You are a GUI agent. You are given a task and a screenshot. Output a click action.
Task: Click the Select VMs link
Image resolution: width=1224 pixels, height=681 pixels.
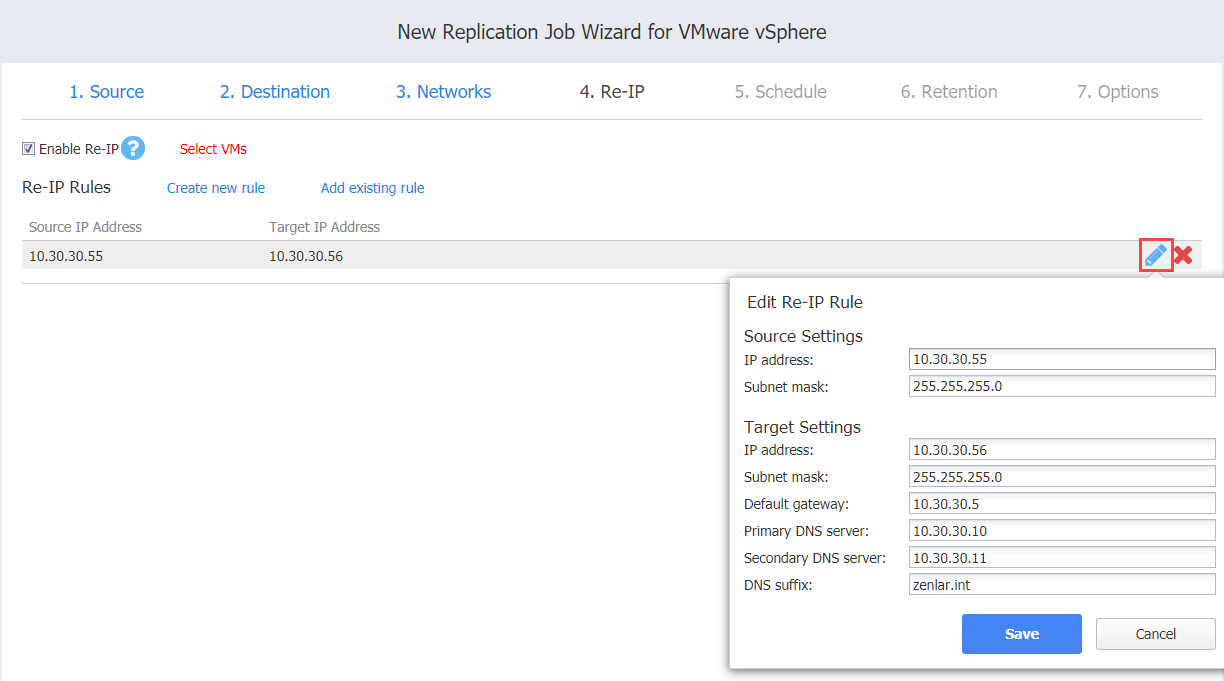[x=213, y=149]
